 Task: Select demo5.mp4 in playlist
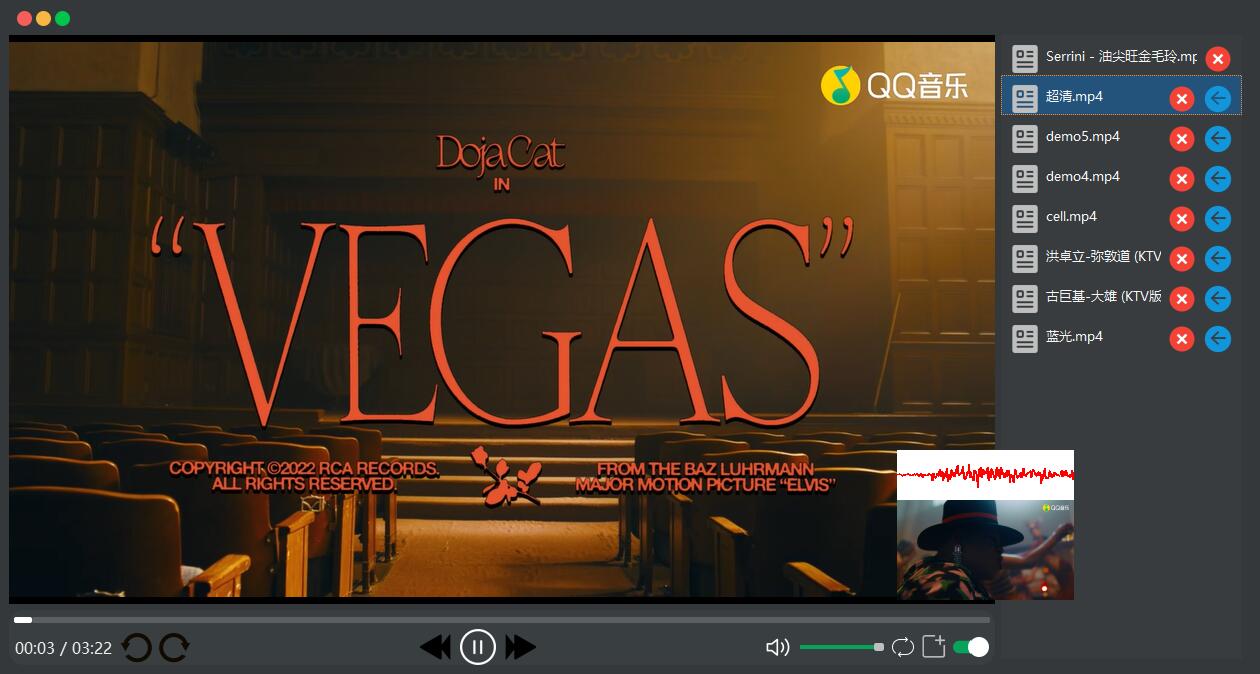coord(1121,136)
